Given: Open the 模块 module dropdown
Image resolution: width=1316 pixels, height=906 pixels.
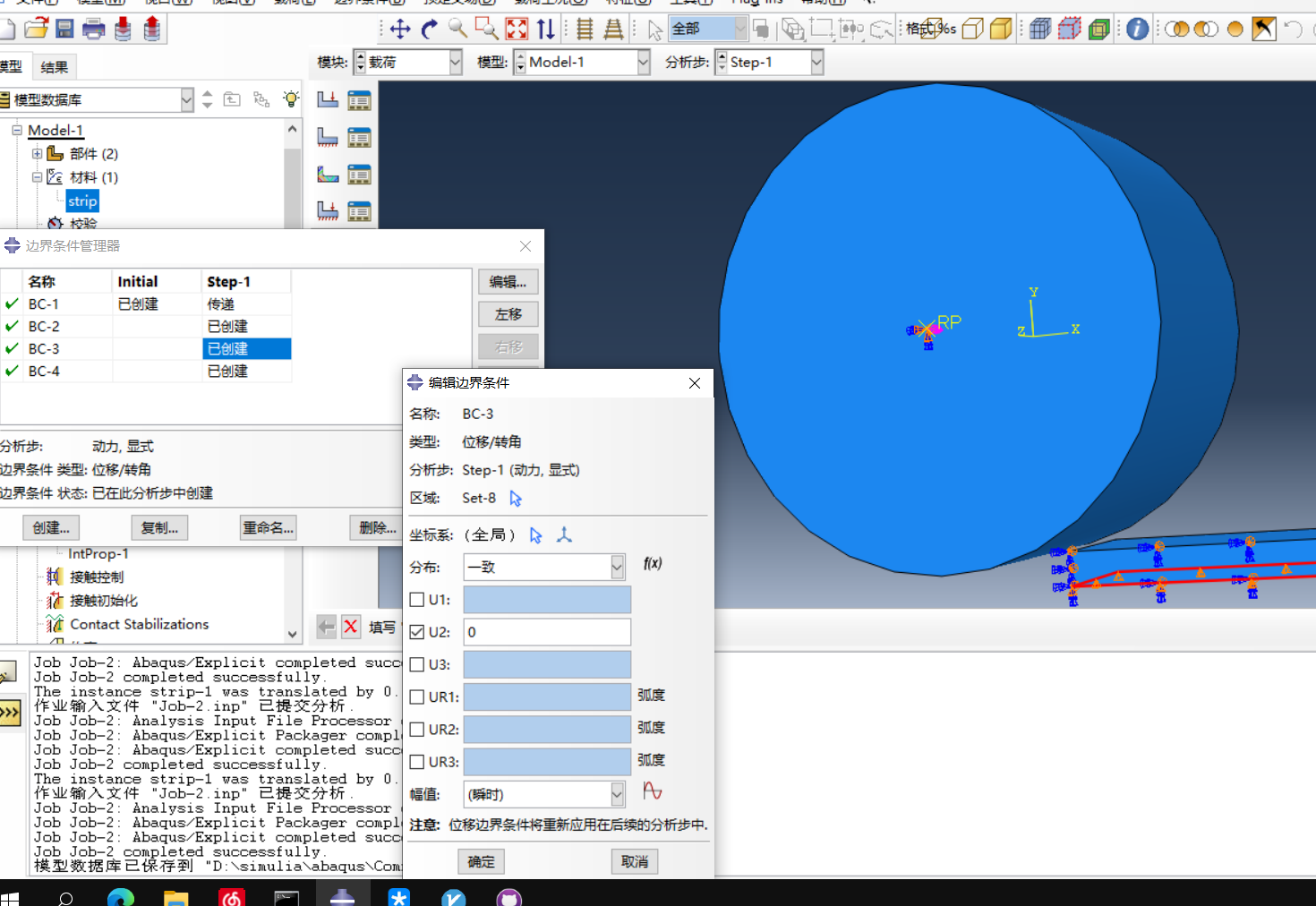Looking at the screenshot, I should pyautogui.click(x=455, y=63).
